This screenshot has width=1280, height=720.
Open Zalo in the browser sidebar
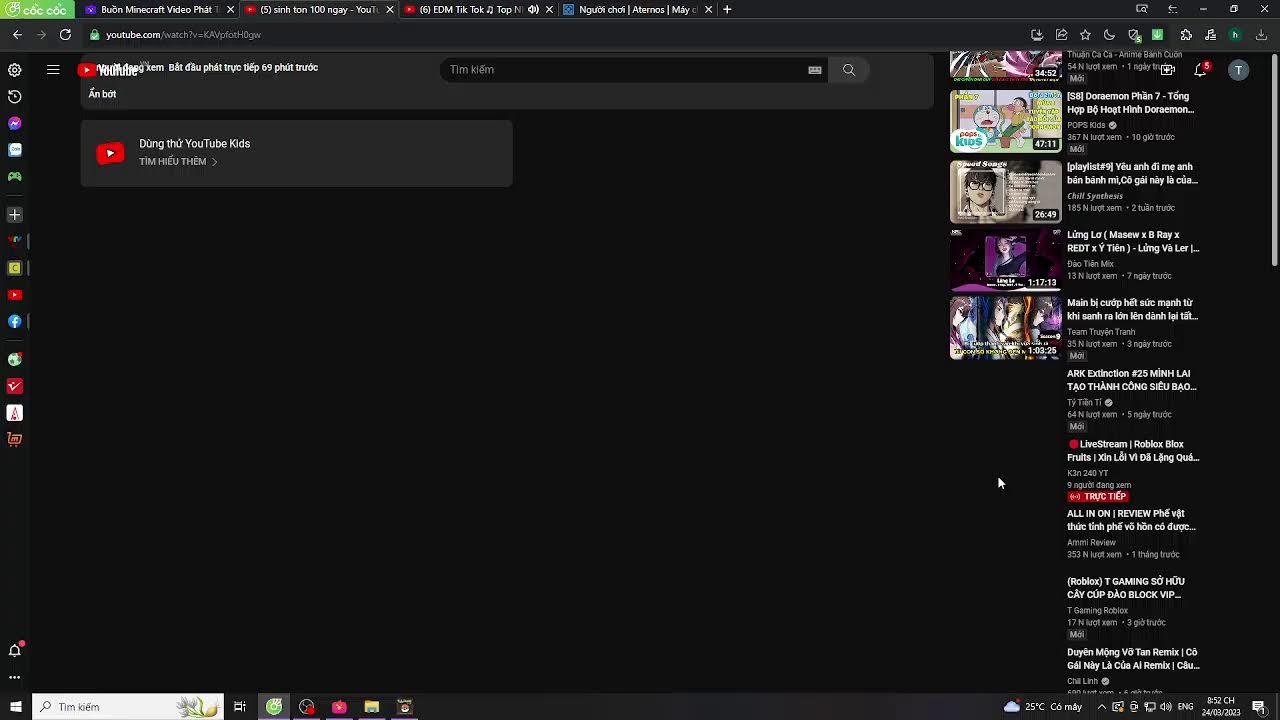(15, 150)
